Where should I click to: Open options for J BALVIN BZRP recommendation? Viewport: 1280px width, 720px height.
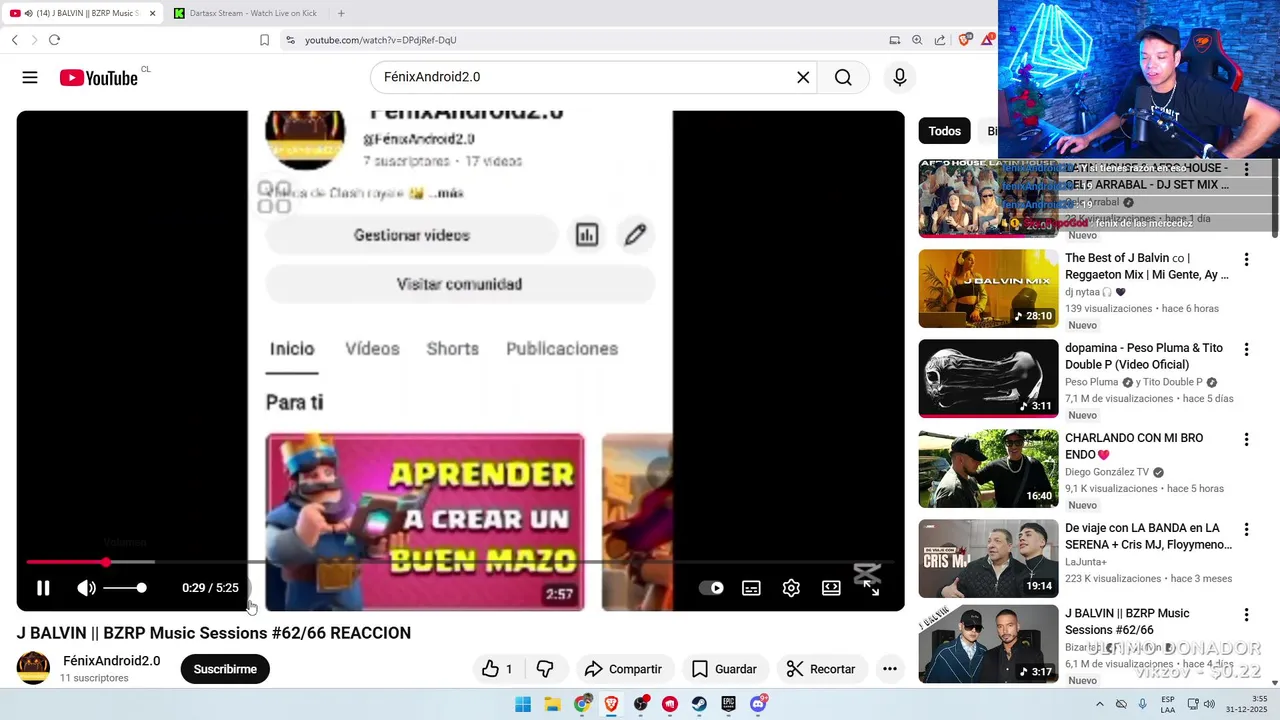point(1246,615)
